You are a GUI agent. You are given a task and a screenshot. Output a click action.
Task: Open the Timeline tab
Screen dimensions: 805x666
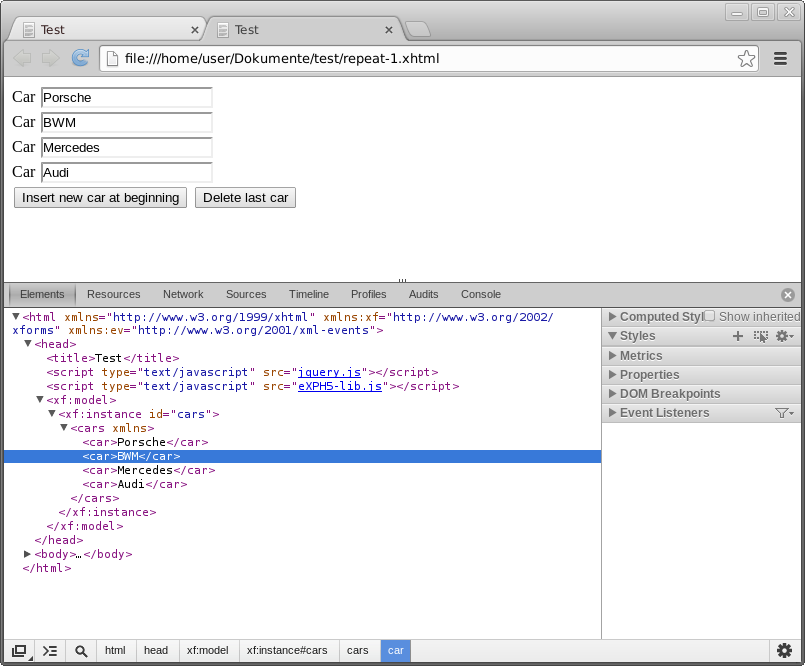pos(309,294)
